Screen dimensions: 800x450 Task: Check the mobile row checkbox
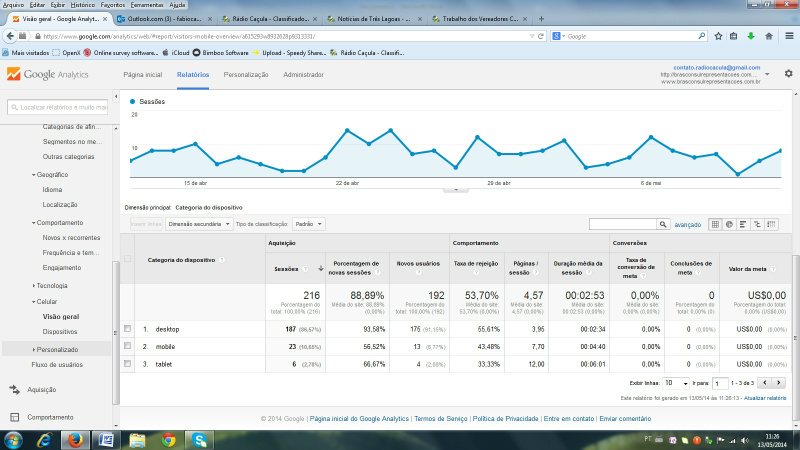pos(127,346)
